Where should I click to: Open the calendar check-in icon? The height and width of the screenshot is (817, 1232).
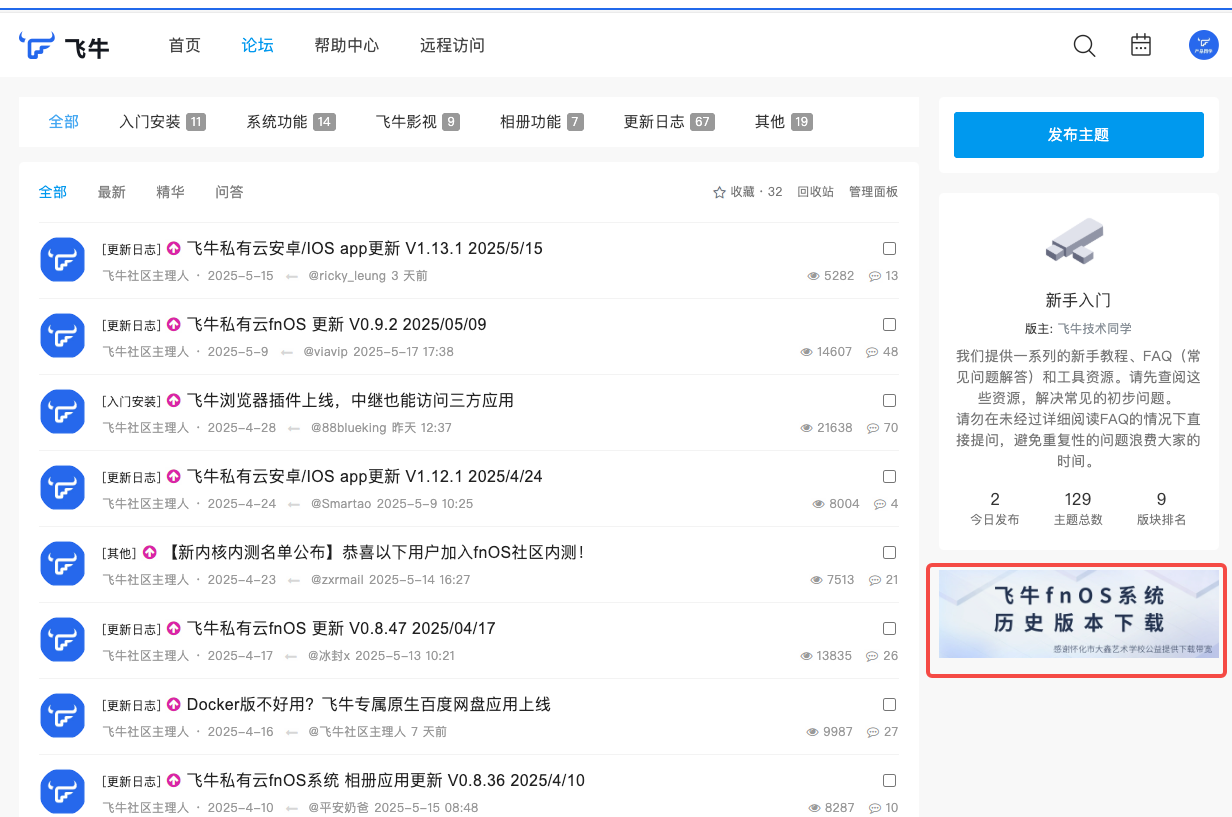click(x=1141, y=45)
